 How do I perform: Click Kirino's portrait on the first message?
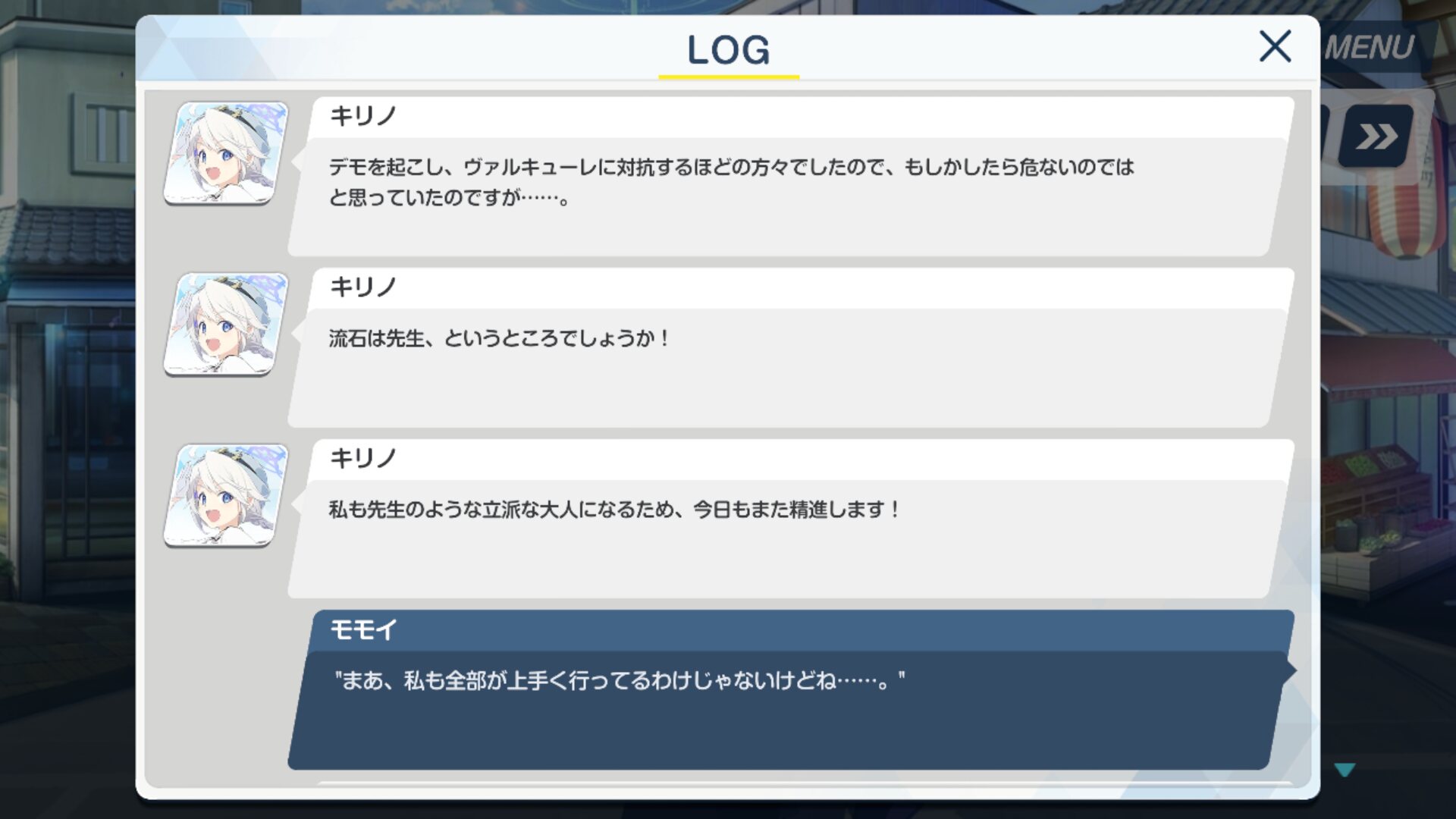click(226, 153)
